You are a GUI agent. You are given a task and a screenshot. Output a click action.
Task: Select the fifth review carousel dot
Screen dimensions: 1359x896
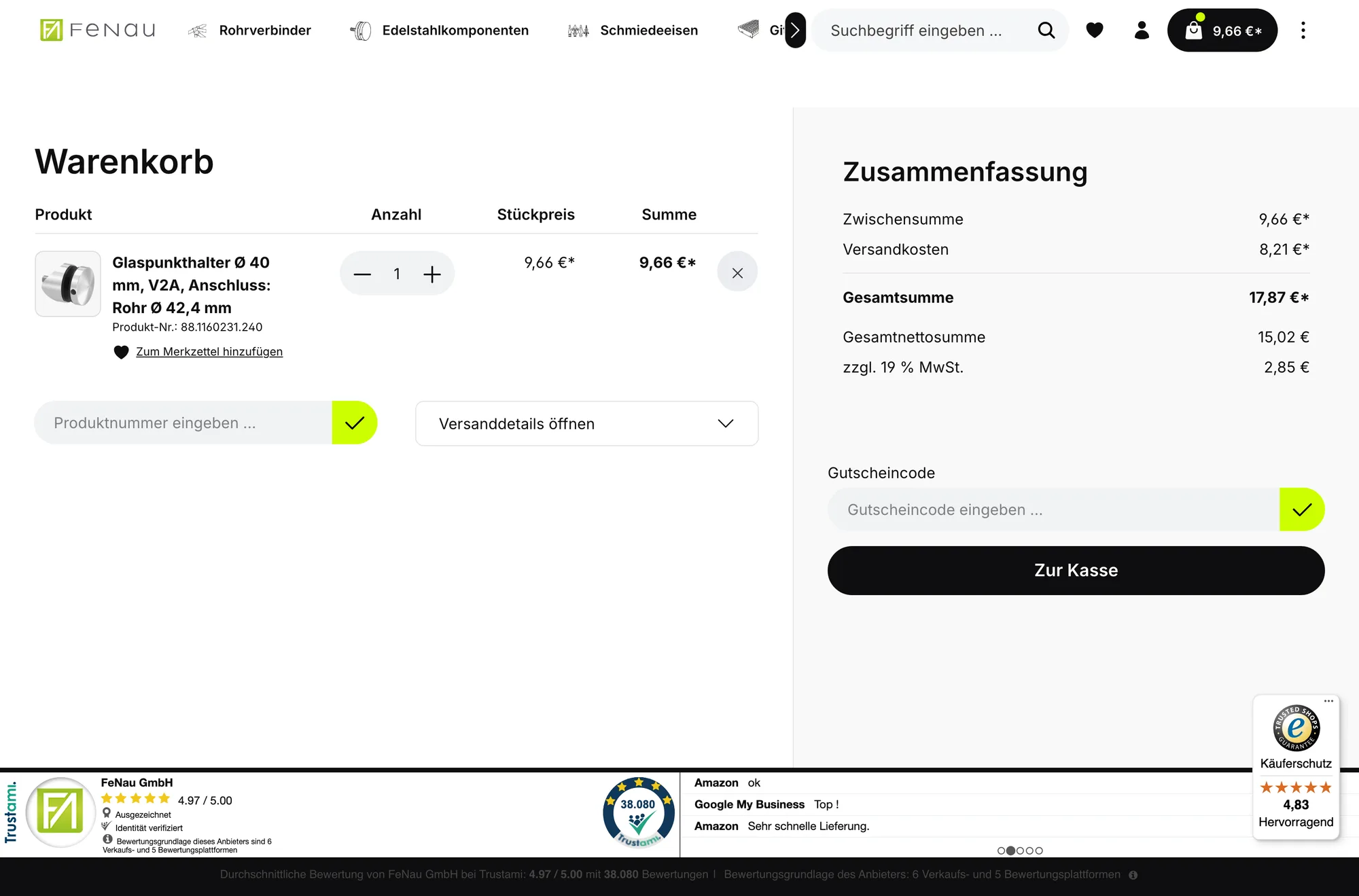point(1039,850)
